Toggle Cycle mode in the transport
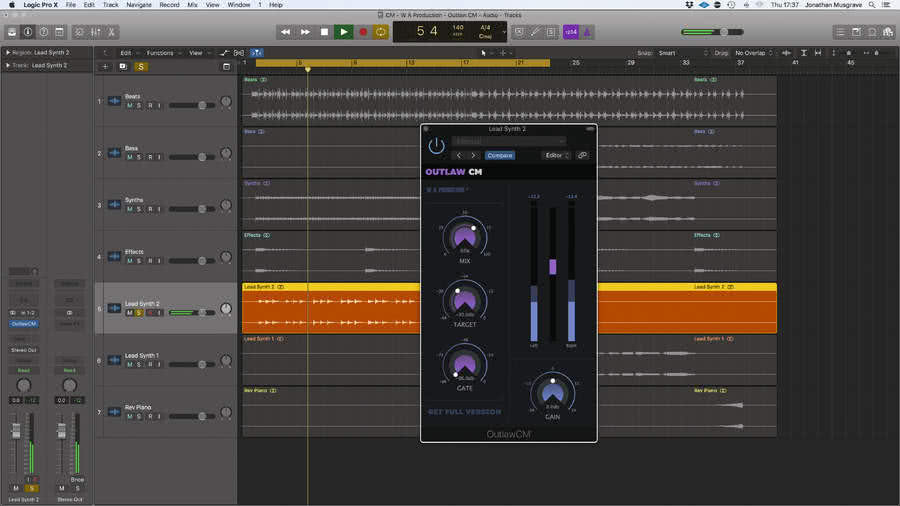The width and height of the screenshot is (900, 506). coord(381,32)
